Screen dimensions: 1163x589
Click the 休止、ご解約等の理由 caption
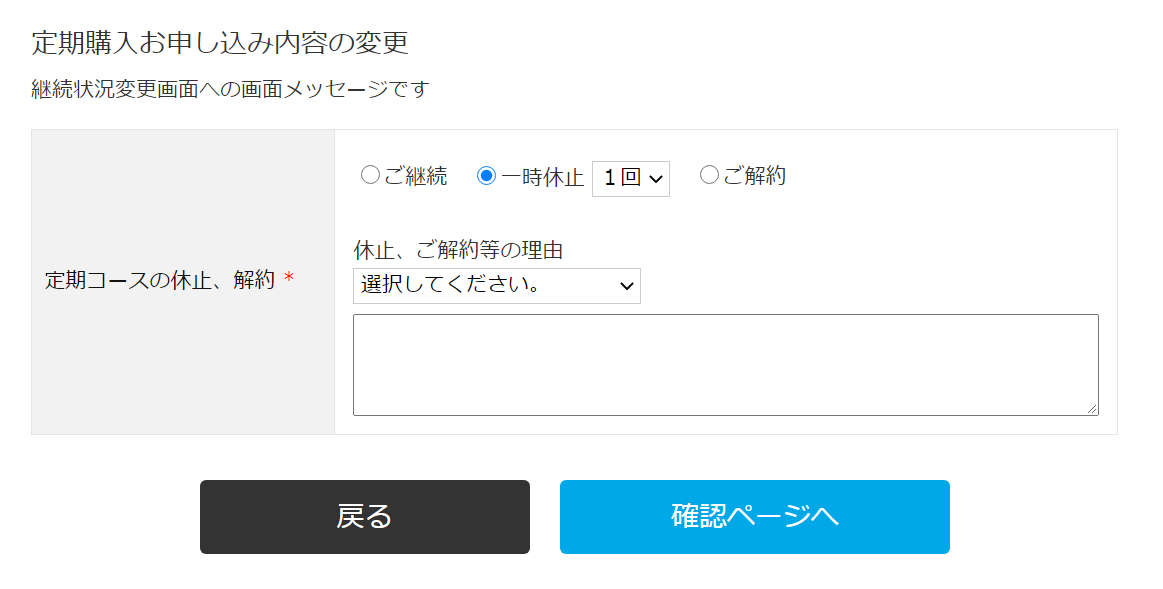pyautogui.click(x=458, y=250)
